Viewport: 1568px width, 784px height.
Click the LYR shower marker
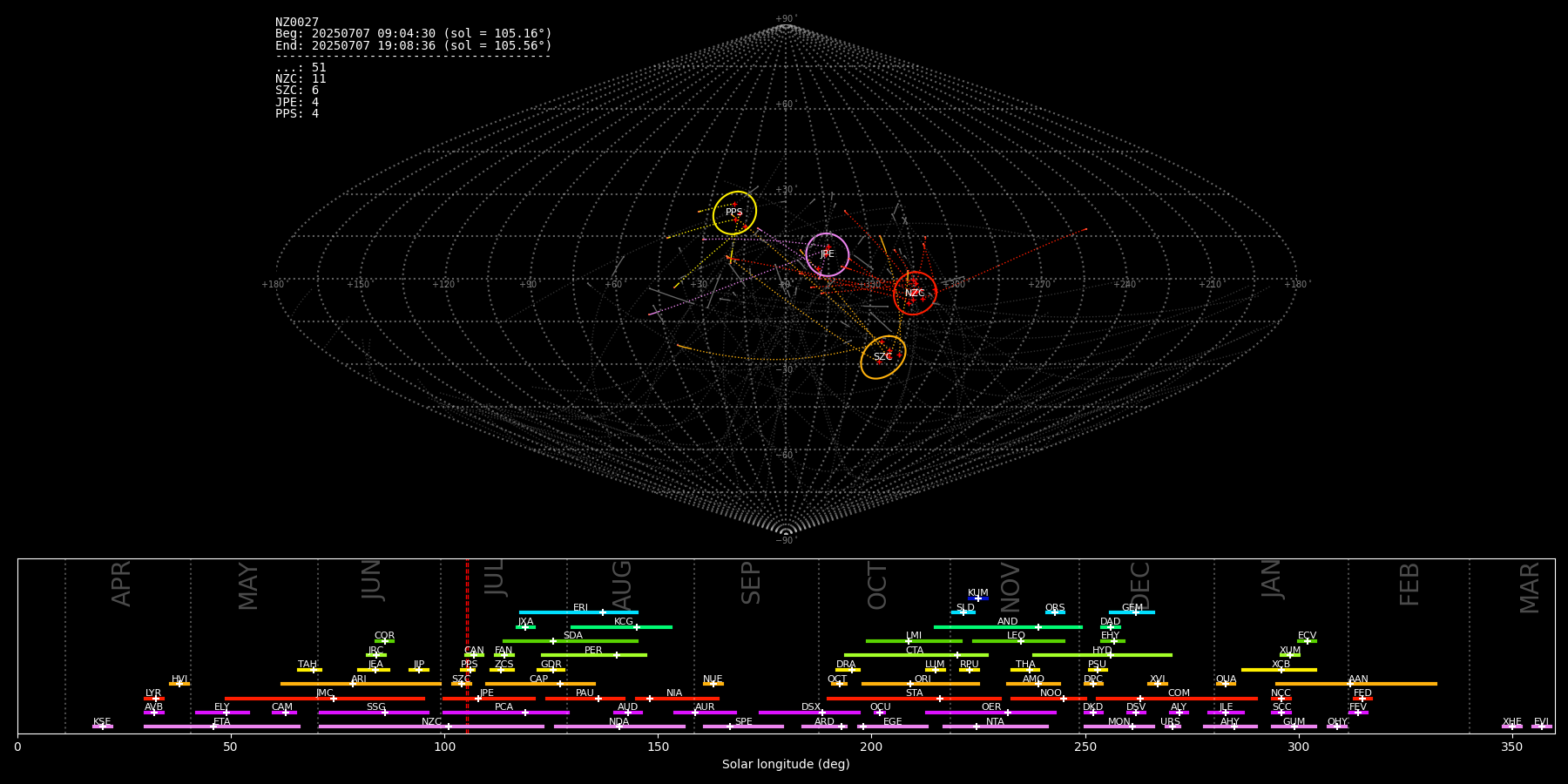[155, 699]
